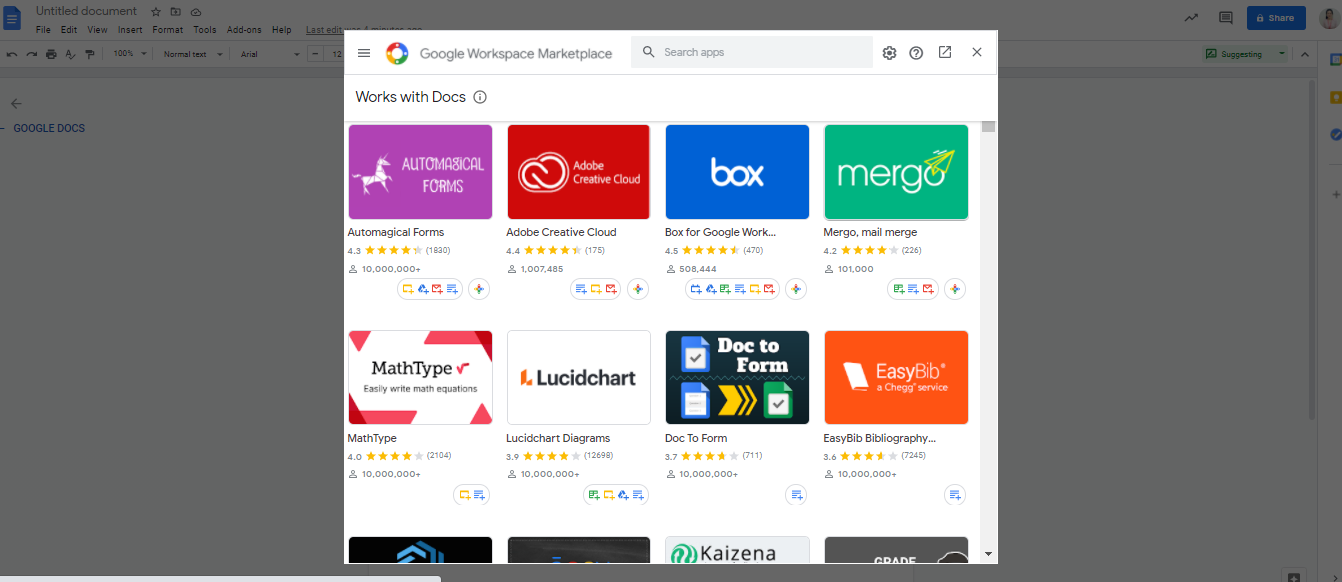Click the blue Share button
Screen dimensions: 1342x582
pos(1275,18)
